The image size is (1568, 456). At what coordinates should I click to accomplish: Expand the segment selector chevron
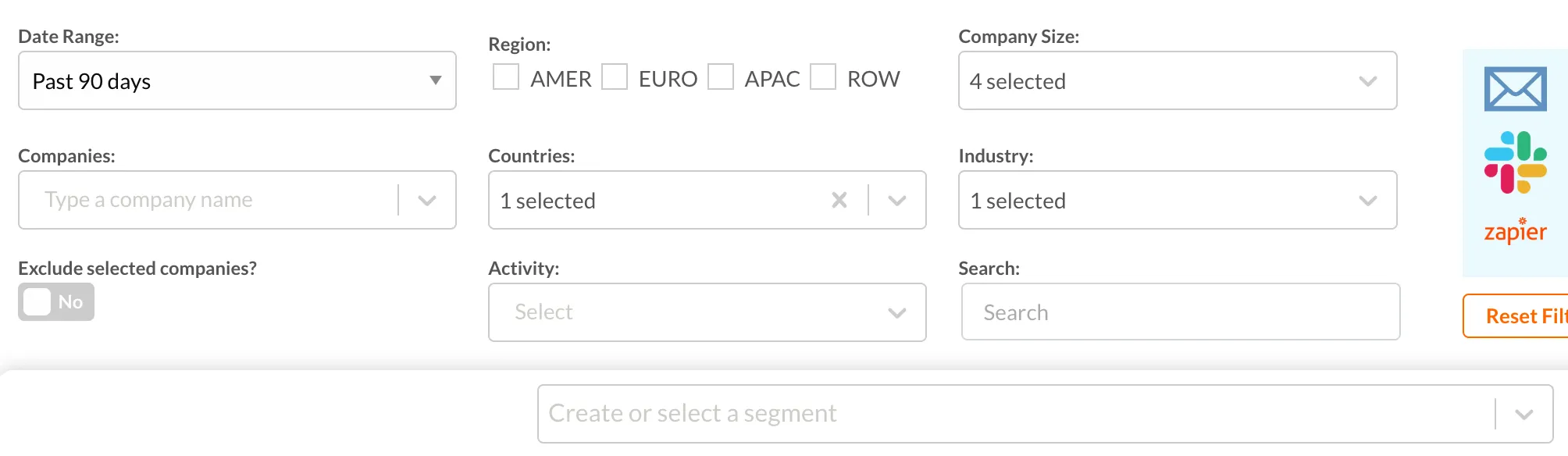coord(1524,414)
